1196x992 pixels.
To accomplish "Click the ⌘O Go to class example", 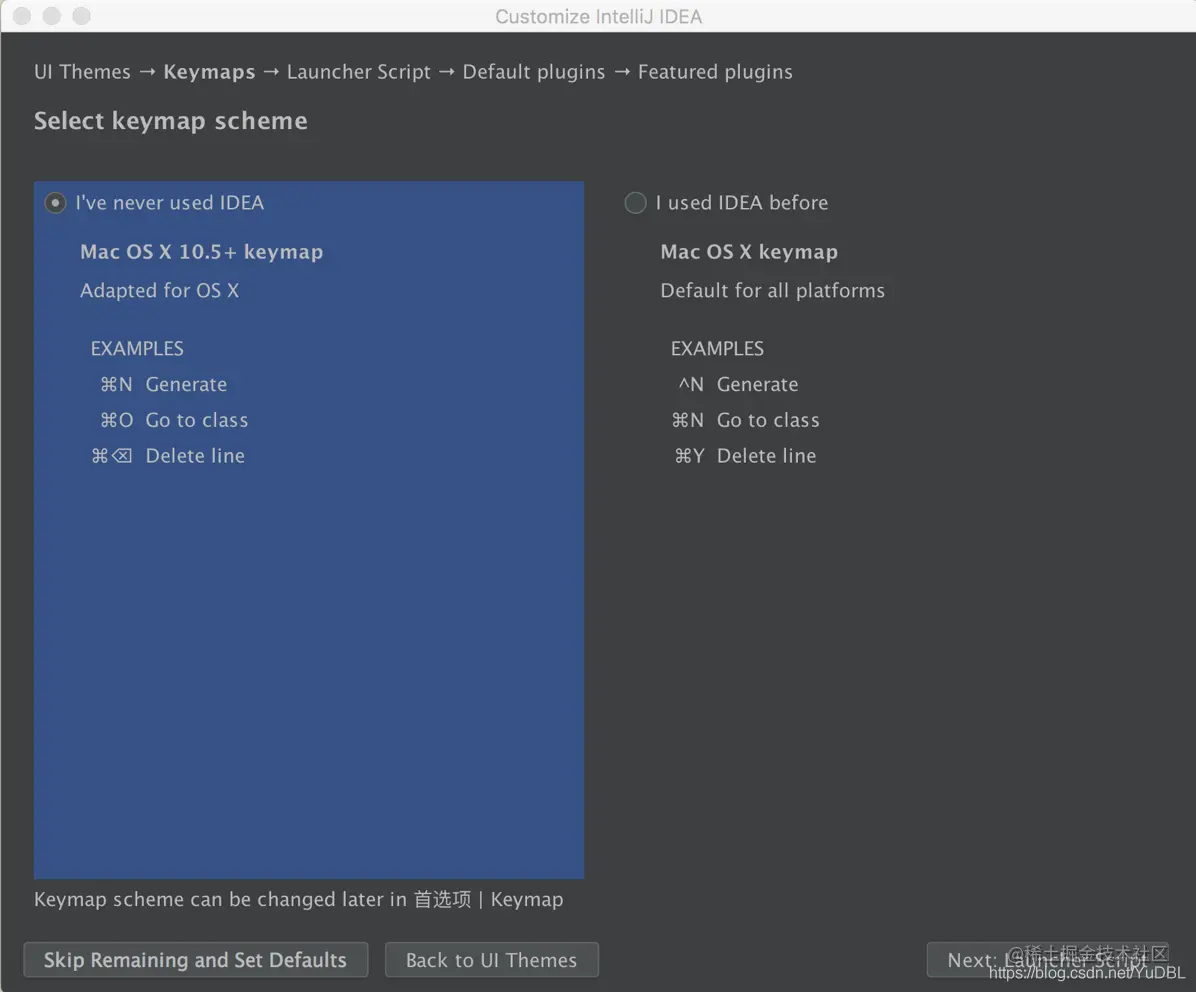I will [174, 420].
